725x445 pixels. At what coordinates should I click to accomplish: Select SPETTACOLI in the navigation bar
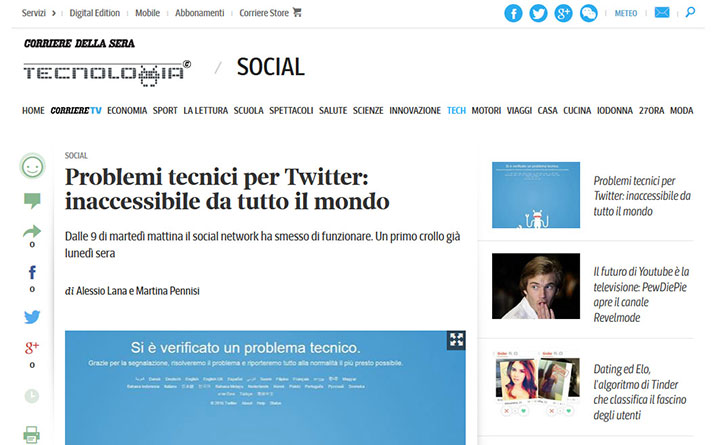291,111
